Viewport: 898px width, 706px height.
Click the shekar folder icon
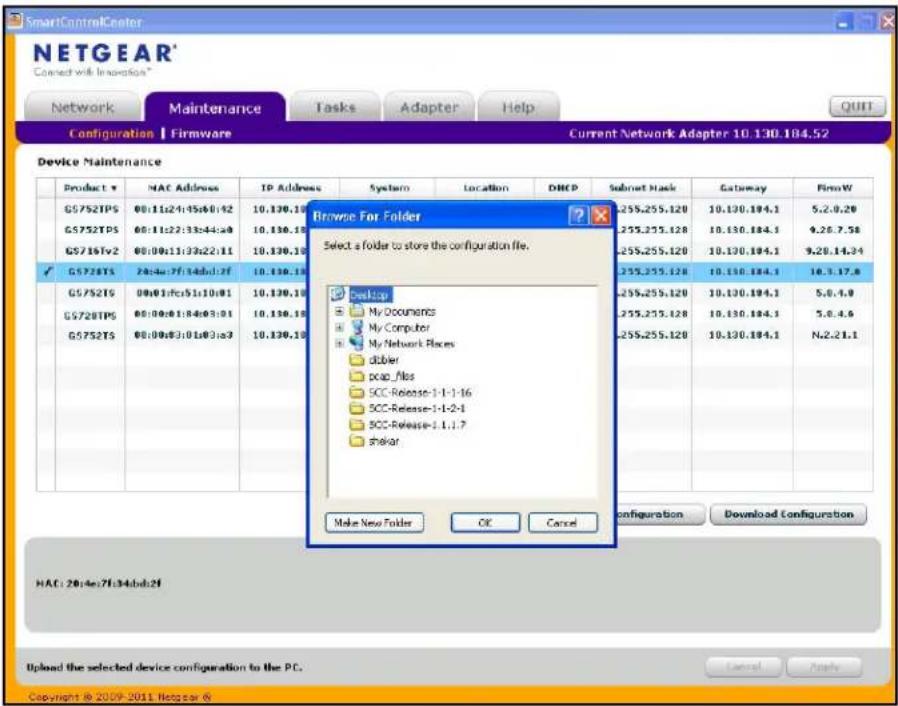coord(357,441)
